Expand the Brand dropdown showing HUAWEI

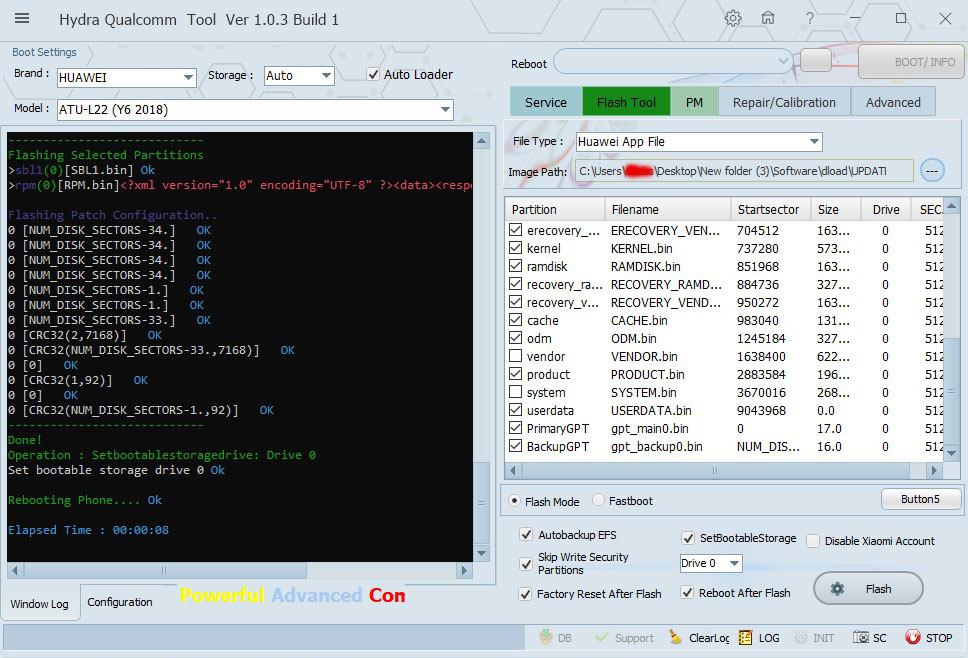tap(188, 77)
